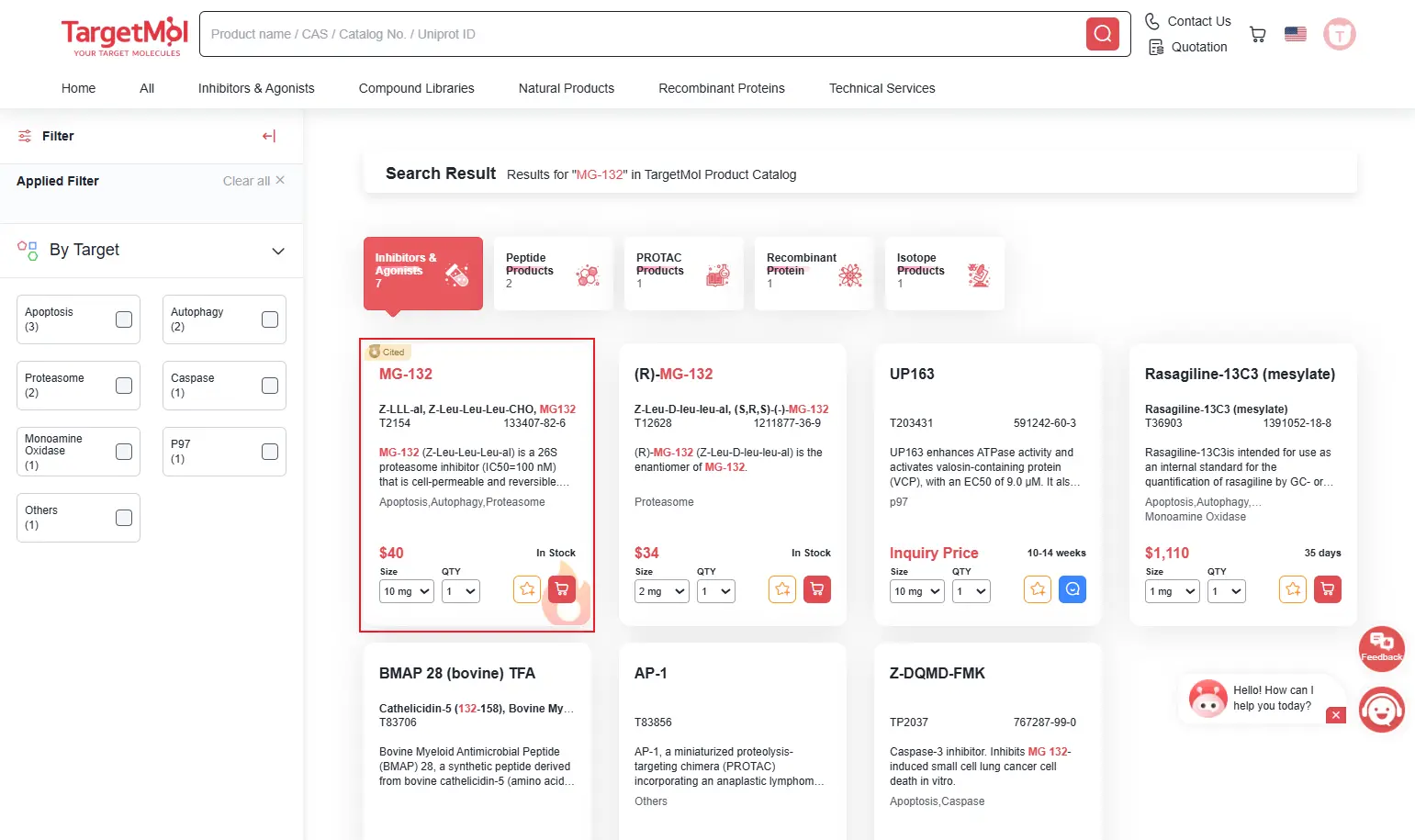
Task: Add MG-132 to cart
Action: [x=562, y=589]
